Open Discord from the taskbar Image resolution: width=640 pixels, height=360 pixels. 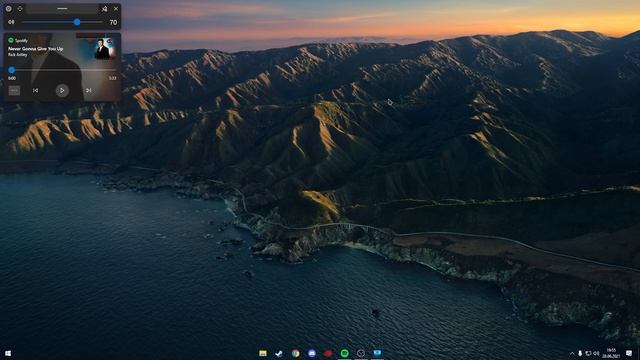[312, 353]
